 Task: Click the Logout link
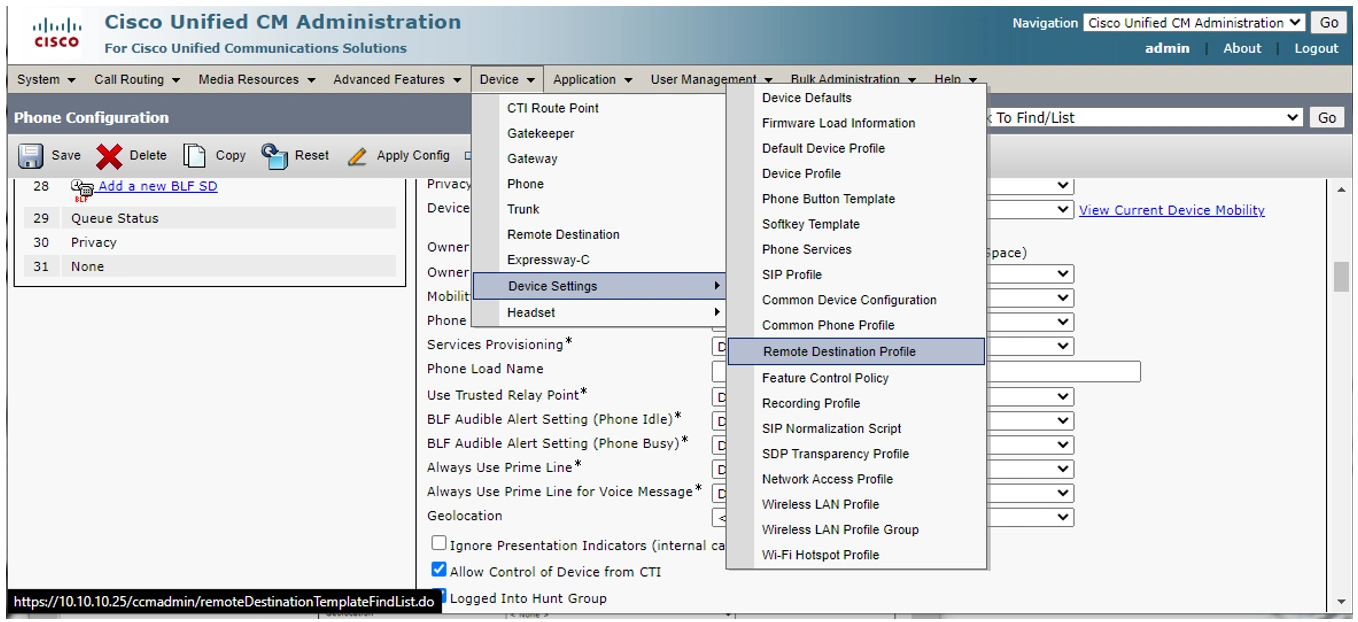(1316, 48)
